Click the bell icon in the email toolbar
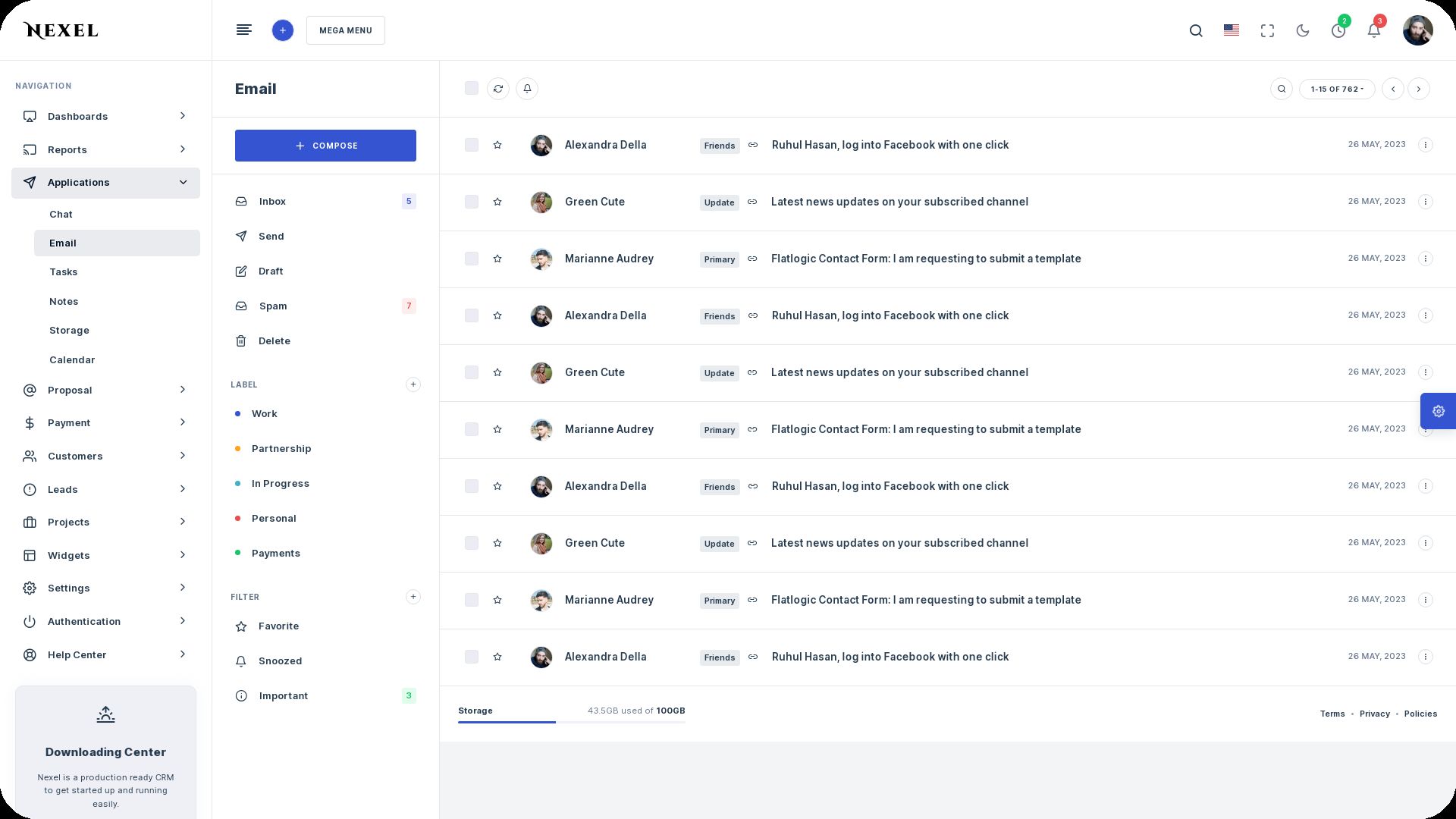 pos(527,89)
